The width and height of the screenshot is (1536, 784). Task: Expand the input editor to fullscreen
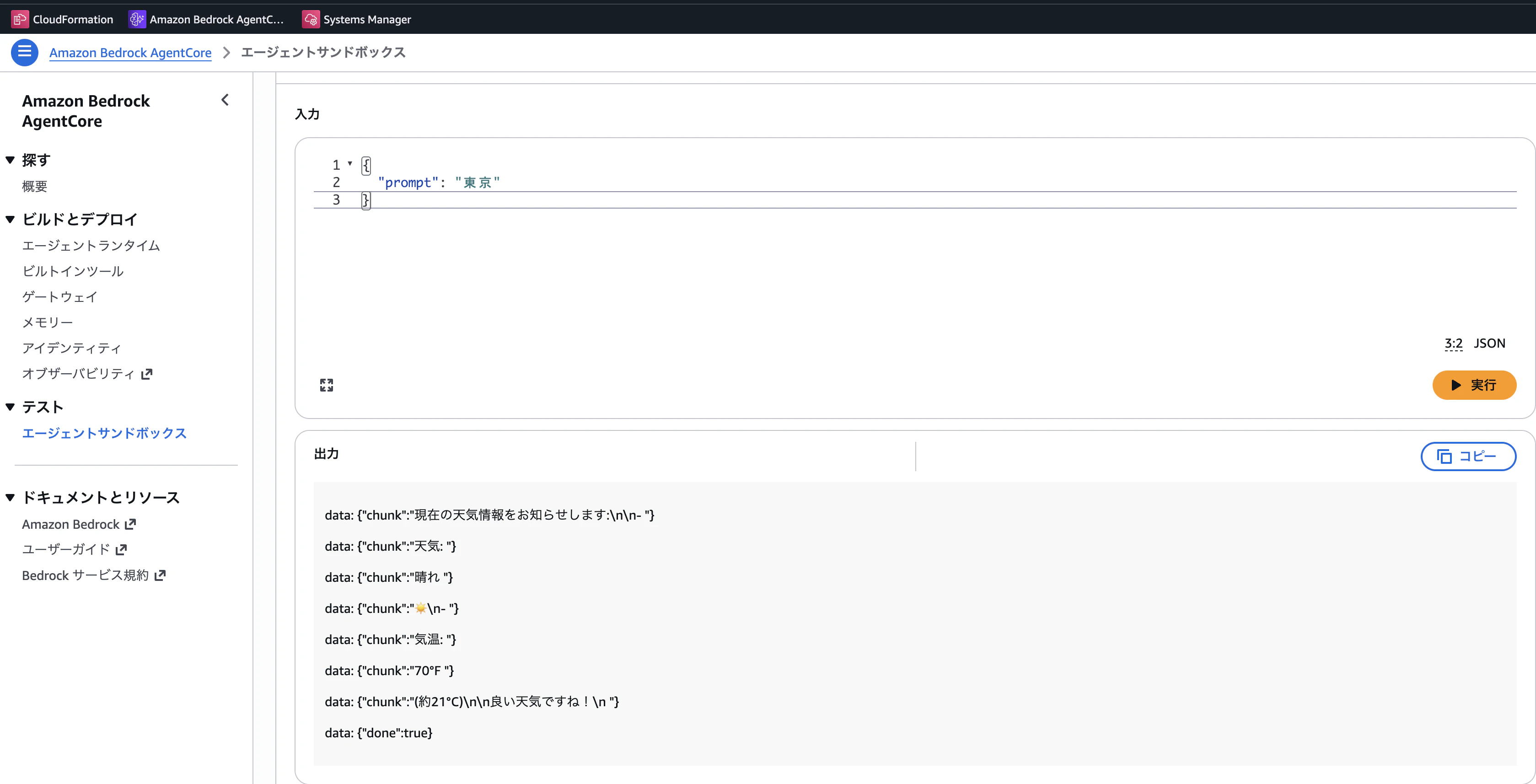(x=326, y=385)
